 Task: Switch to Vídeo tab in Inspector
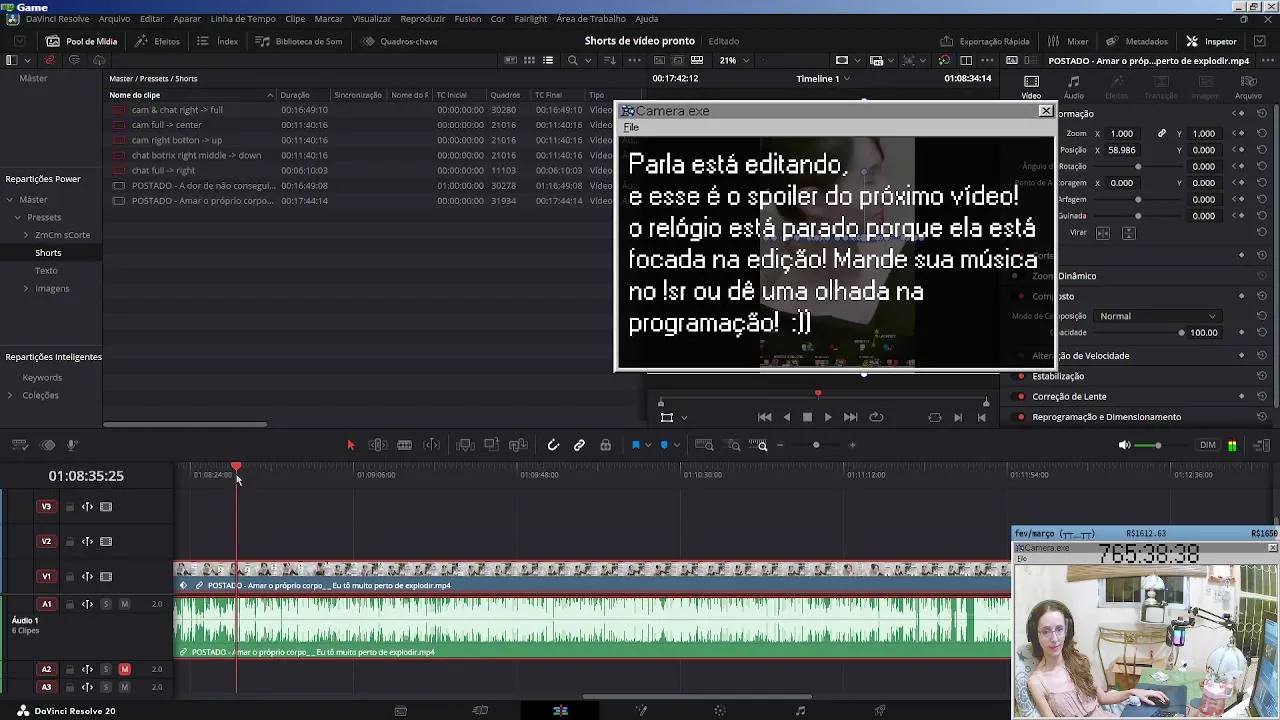click(x=1031, y=87)
